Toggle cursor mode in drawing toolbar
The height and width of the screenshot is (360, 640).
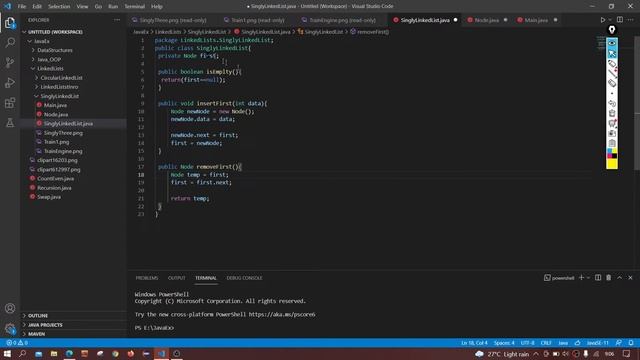[612, 53]
